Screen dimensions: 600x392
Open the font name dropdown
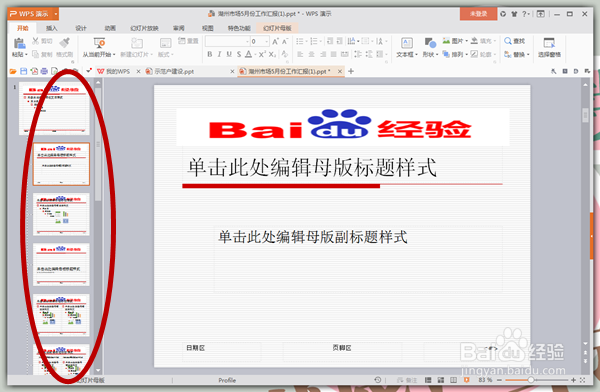pos(248,41)
